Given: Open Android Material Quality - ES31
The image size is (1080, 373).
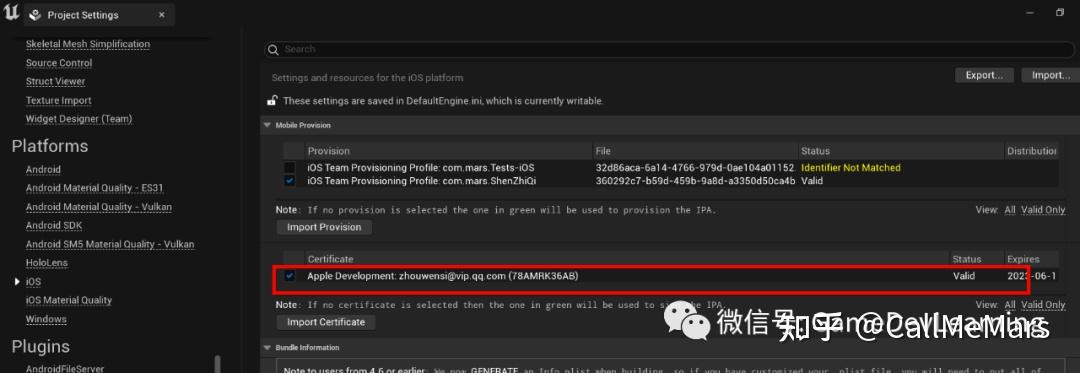Looking at the screenshot, I should coord(94,188).
